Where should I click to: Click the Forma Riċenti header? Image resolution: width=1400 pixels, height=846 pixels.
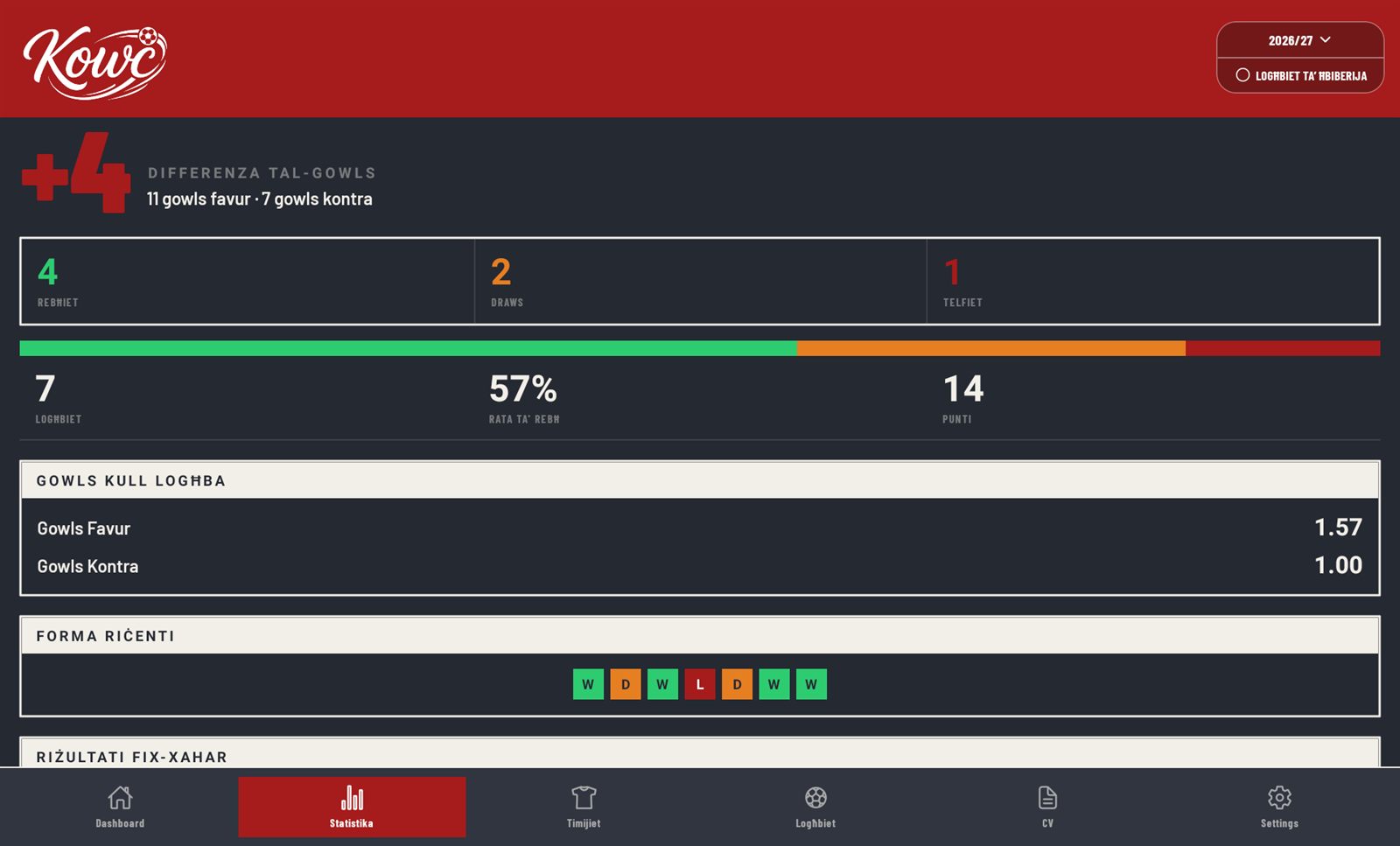(700, 636)
